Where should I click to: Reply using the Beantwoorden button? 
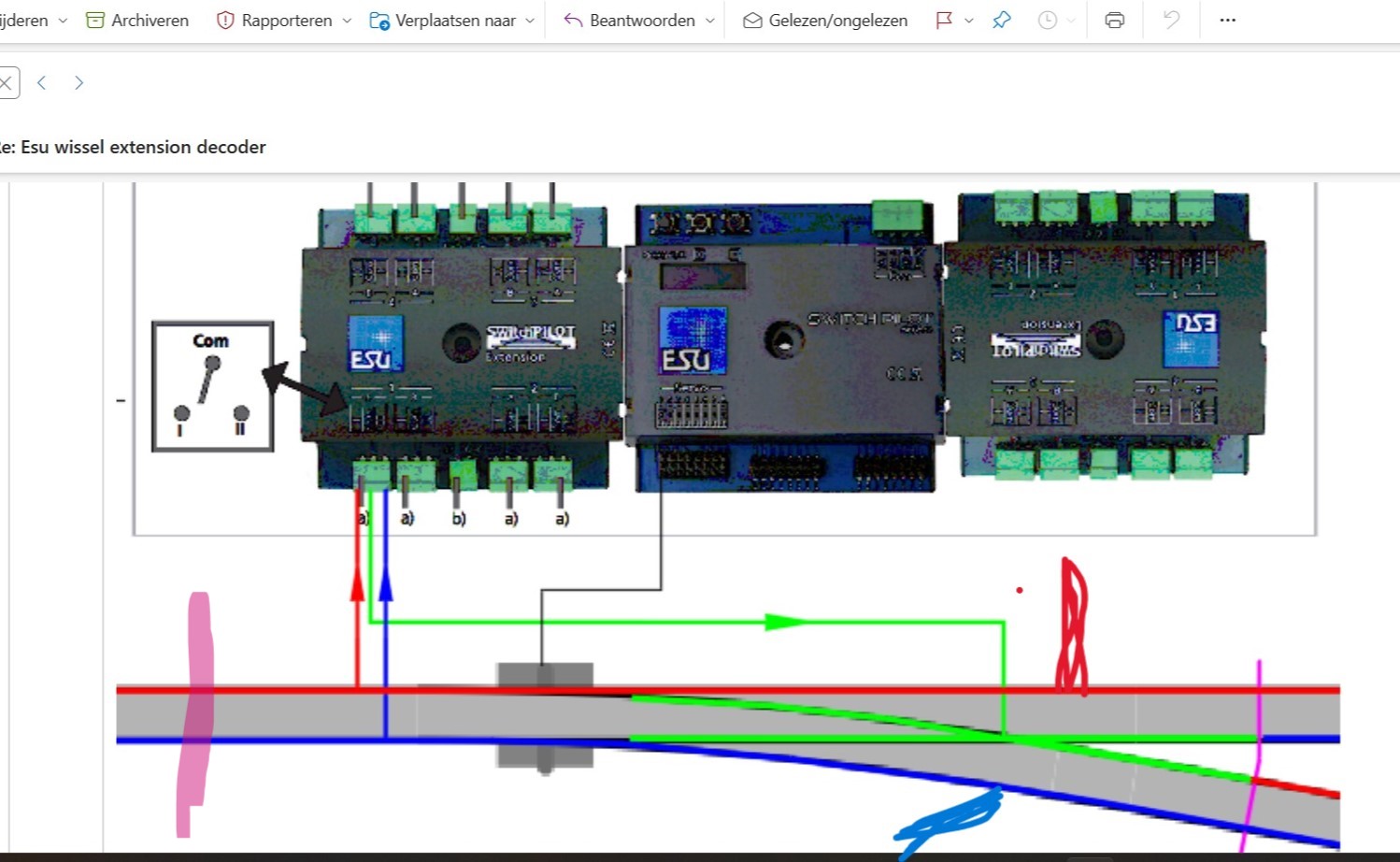click(642, 20)
